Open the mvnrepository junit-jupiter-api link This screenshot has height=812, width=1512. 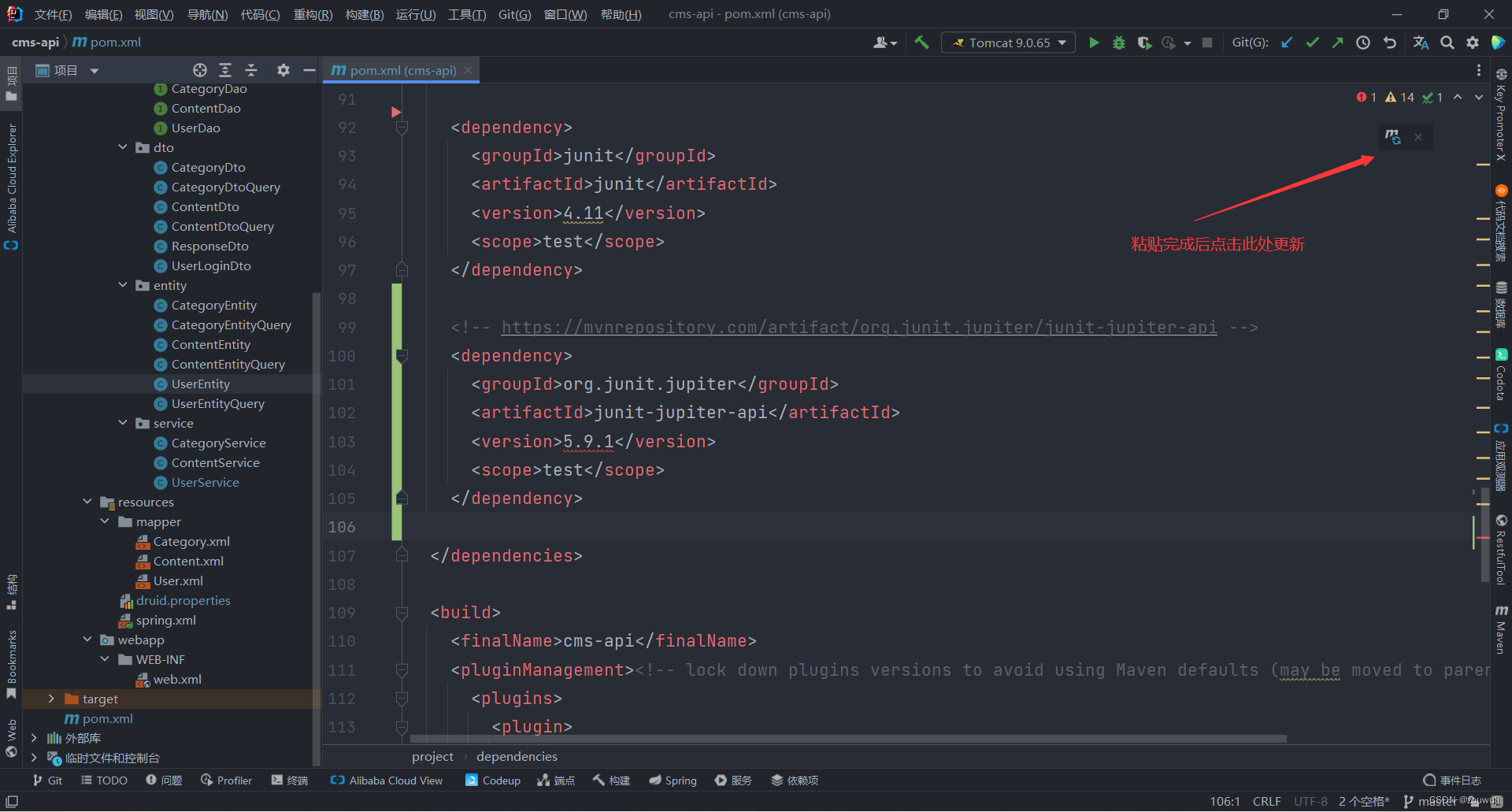point(859,327)
